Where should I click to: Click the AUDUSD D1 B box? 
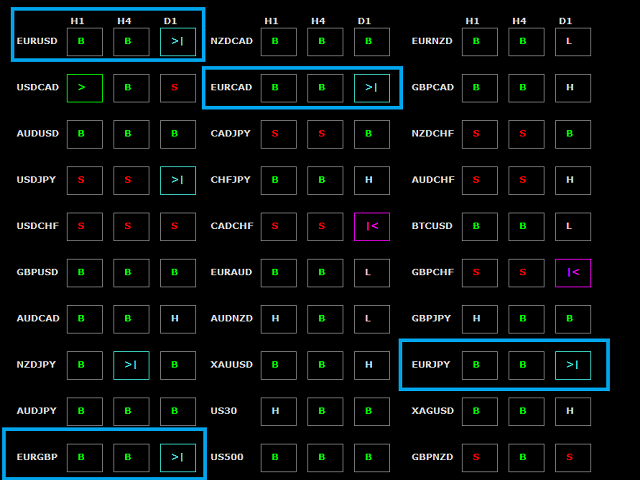click(x=178, y=134)
